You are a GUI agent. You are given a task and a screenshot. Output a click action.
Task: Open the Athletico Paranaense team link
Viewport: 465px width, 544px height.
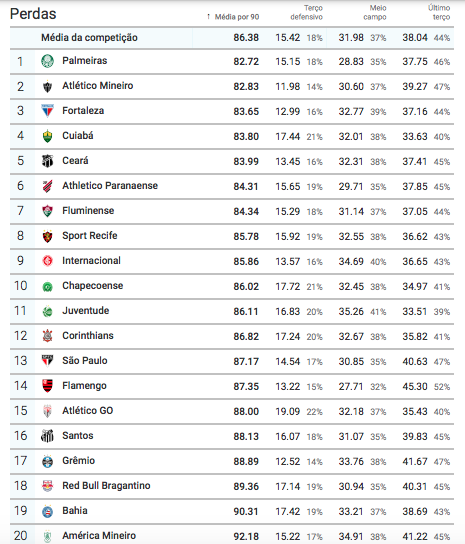pos(110,186)
